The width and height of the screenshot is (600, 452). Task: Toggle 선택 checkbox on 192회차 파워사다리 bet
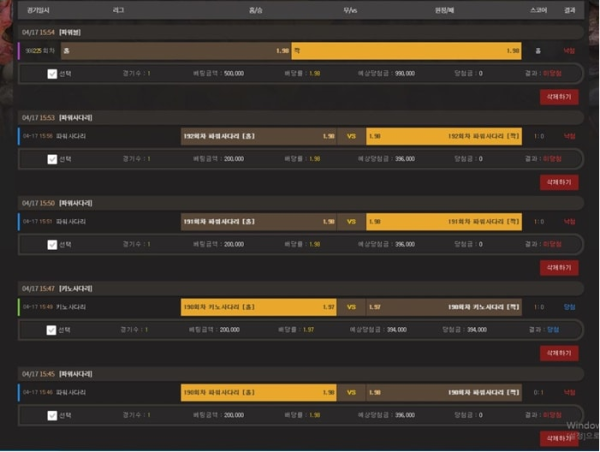(52, 158)
